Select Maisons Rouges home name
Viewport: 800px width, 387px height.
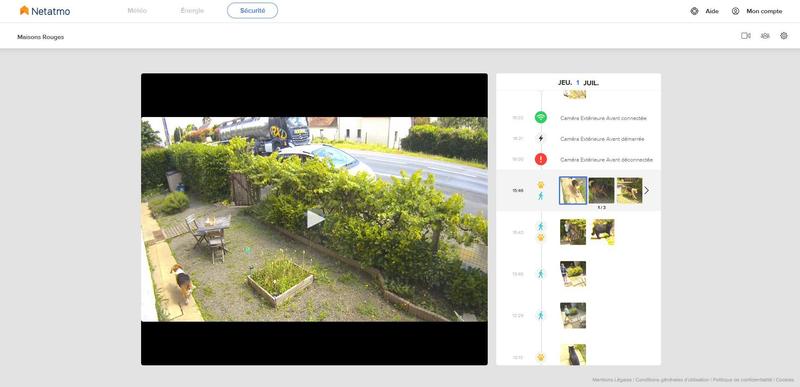(x=41, y=37)
